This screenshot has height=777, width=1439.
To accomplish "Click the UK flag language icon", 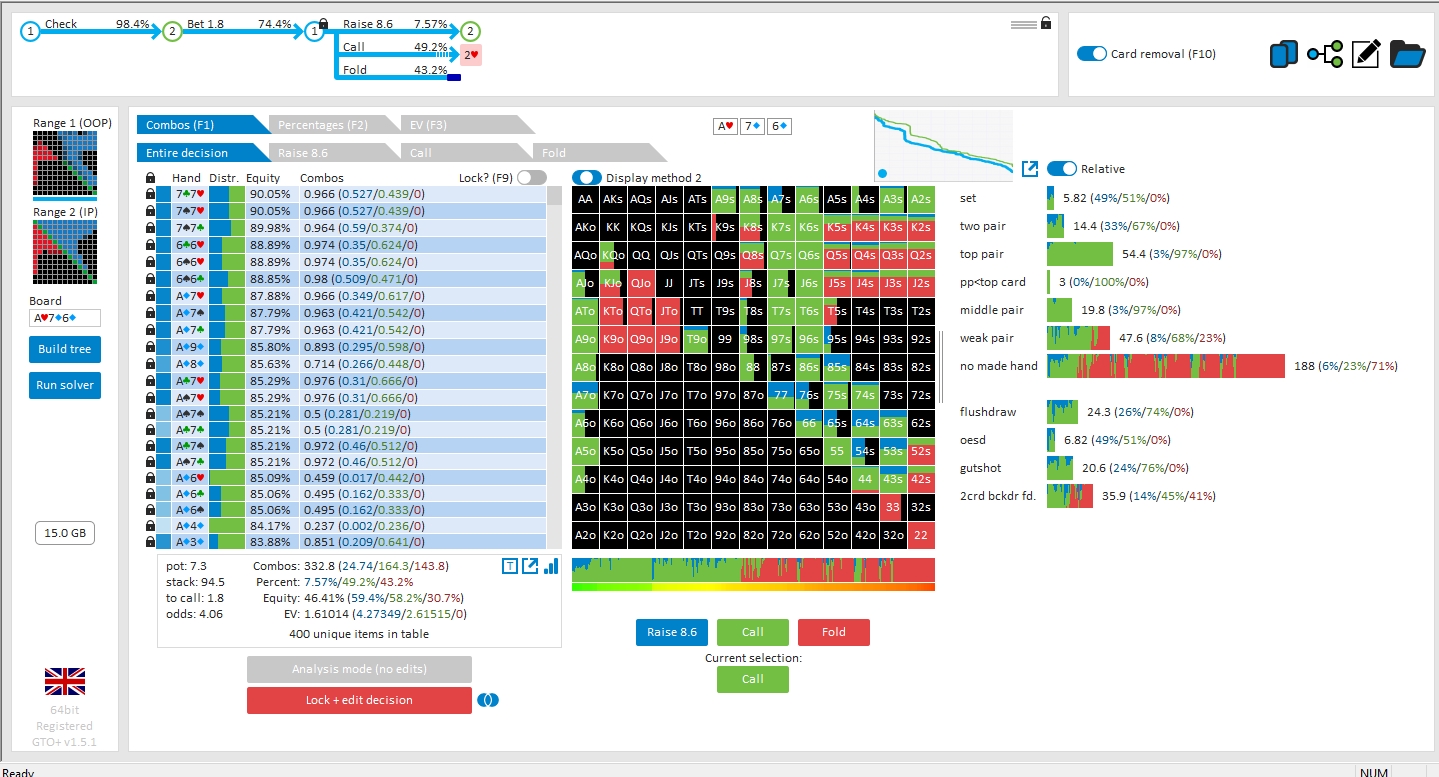I will (65, 682).
